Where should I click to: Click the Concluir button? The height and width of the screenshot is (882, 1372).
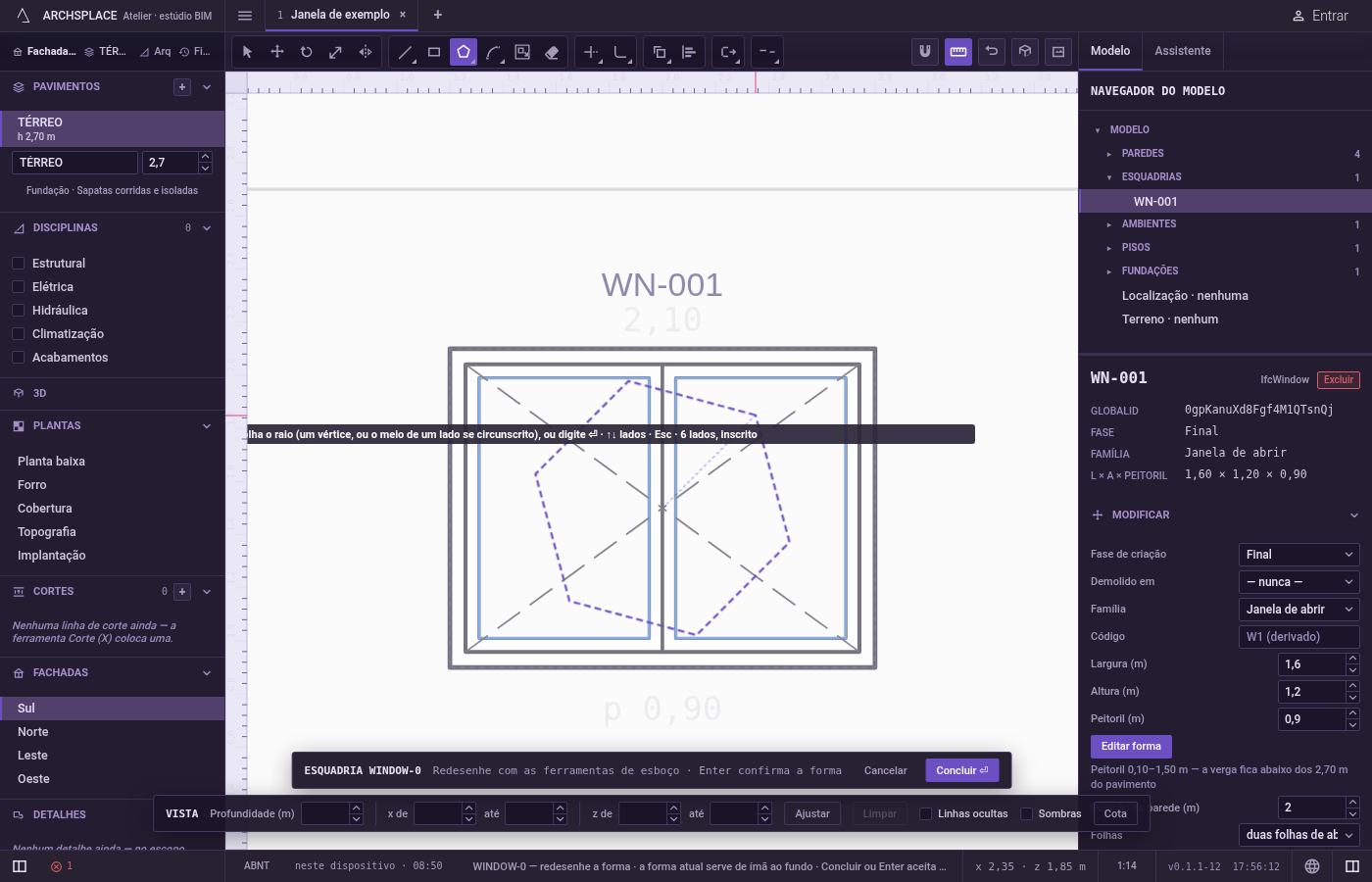click(x=962, y=770)
